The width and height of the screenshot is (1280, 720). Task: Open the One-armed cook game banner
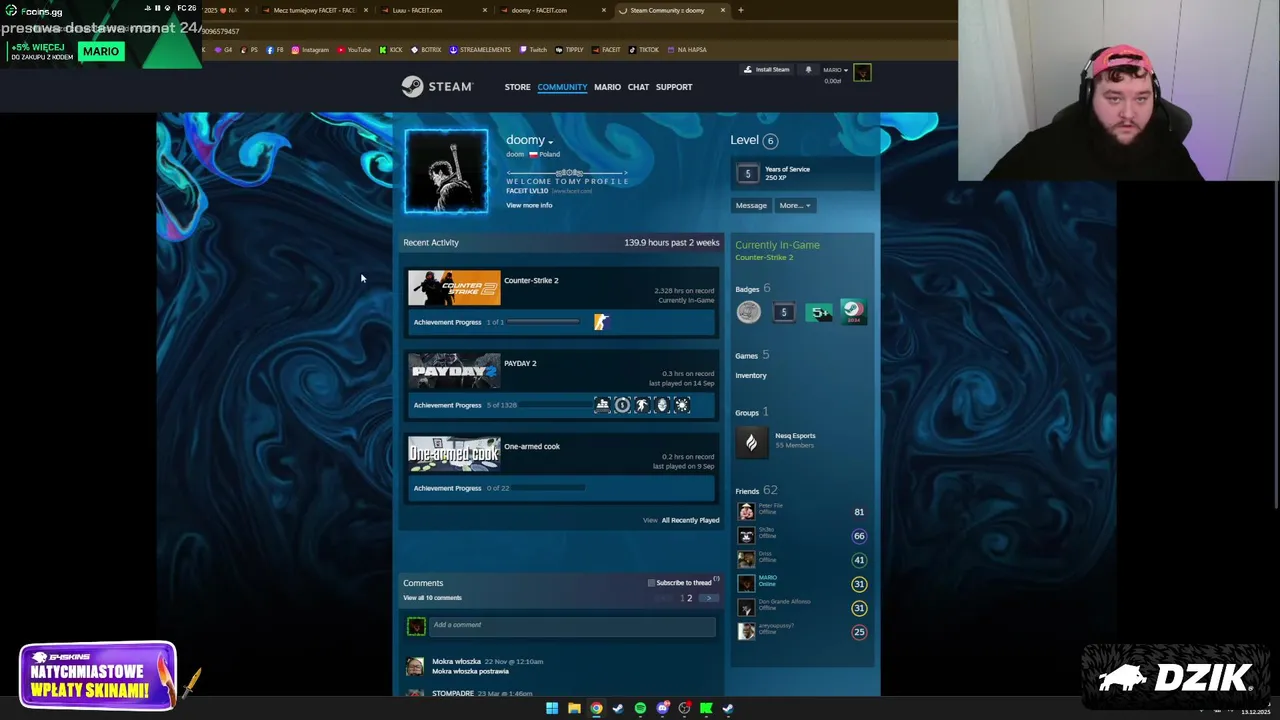click(x=454, y=454)
